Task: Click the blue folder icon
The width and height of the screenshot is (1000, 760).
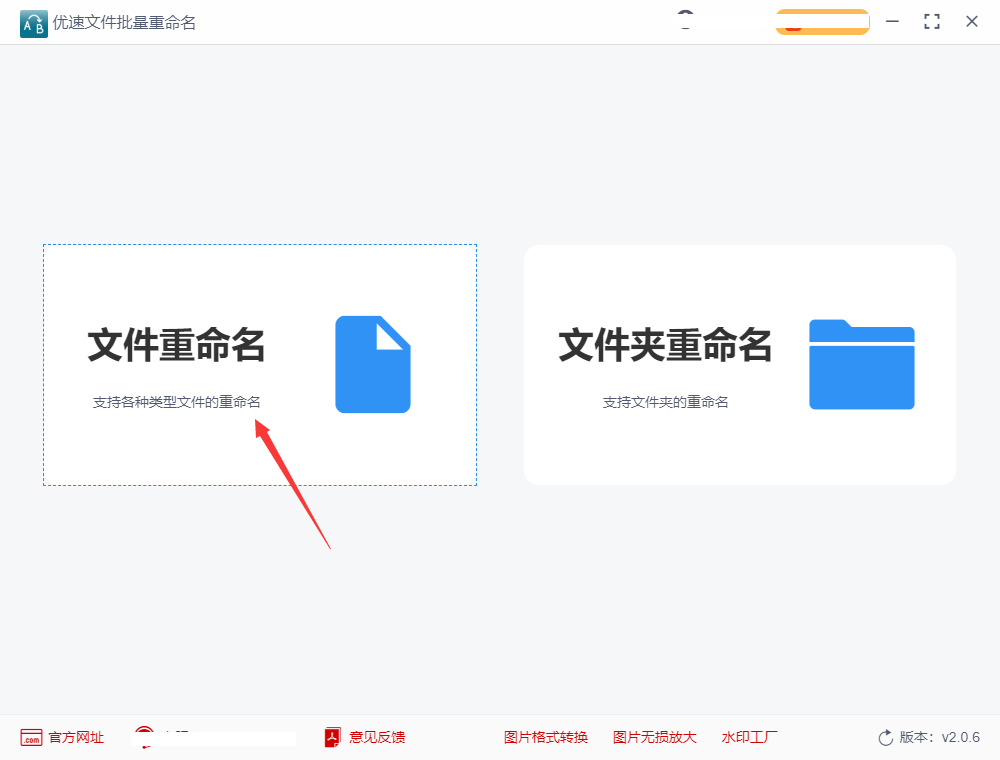Action: tap(862, 364)
